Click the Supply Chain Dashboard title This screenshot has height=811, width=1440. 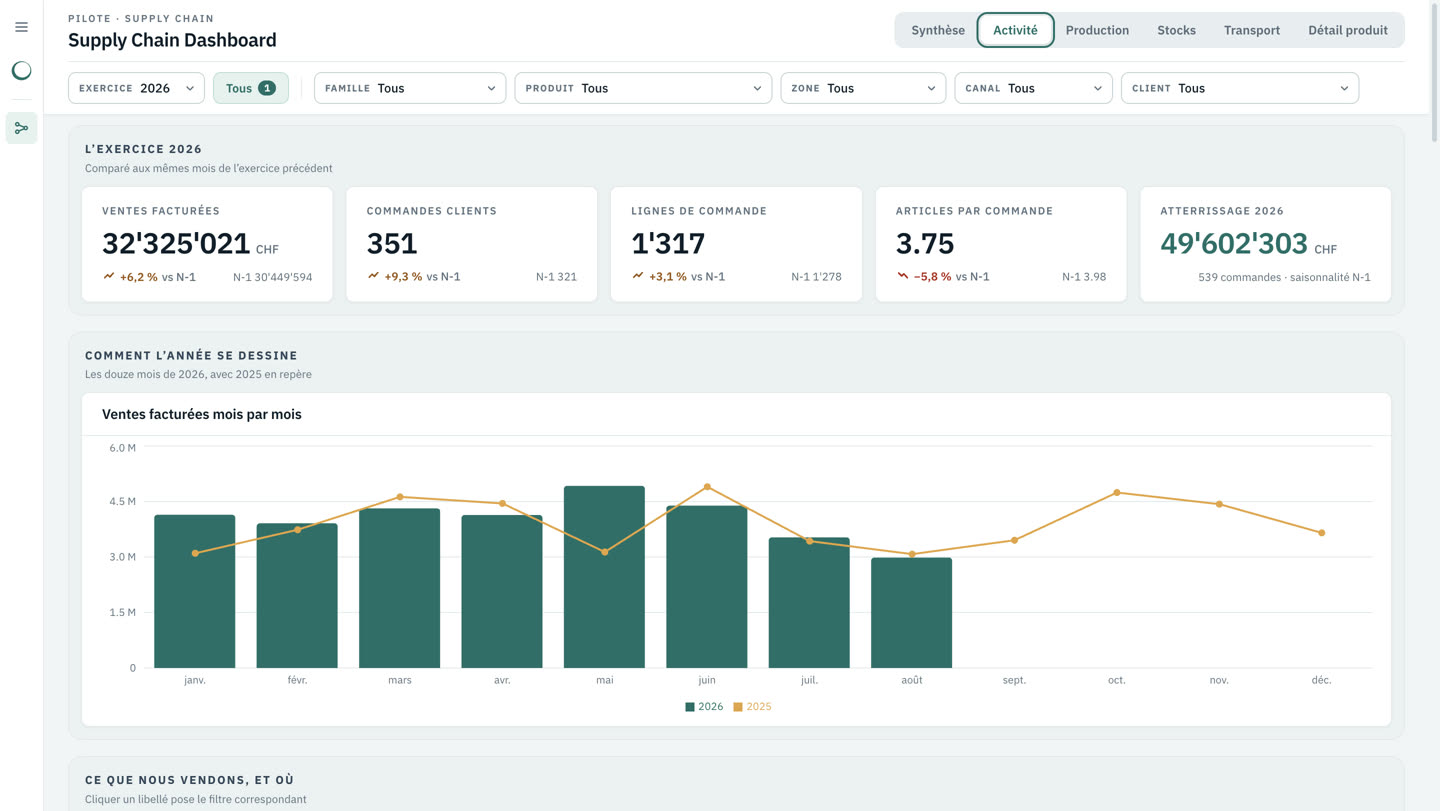(172, 40)
